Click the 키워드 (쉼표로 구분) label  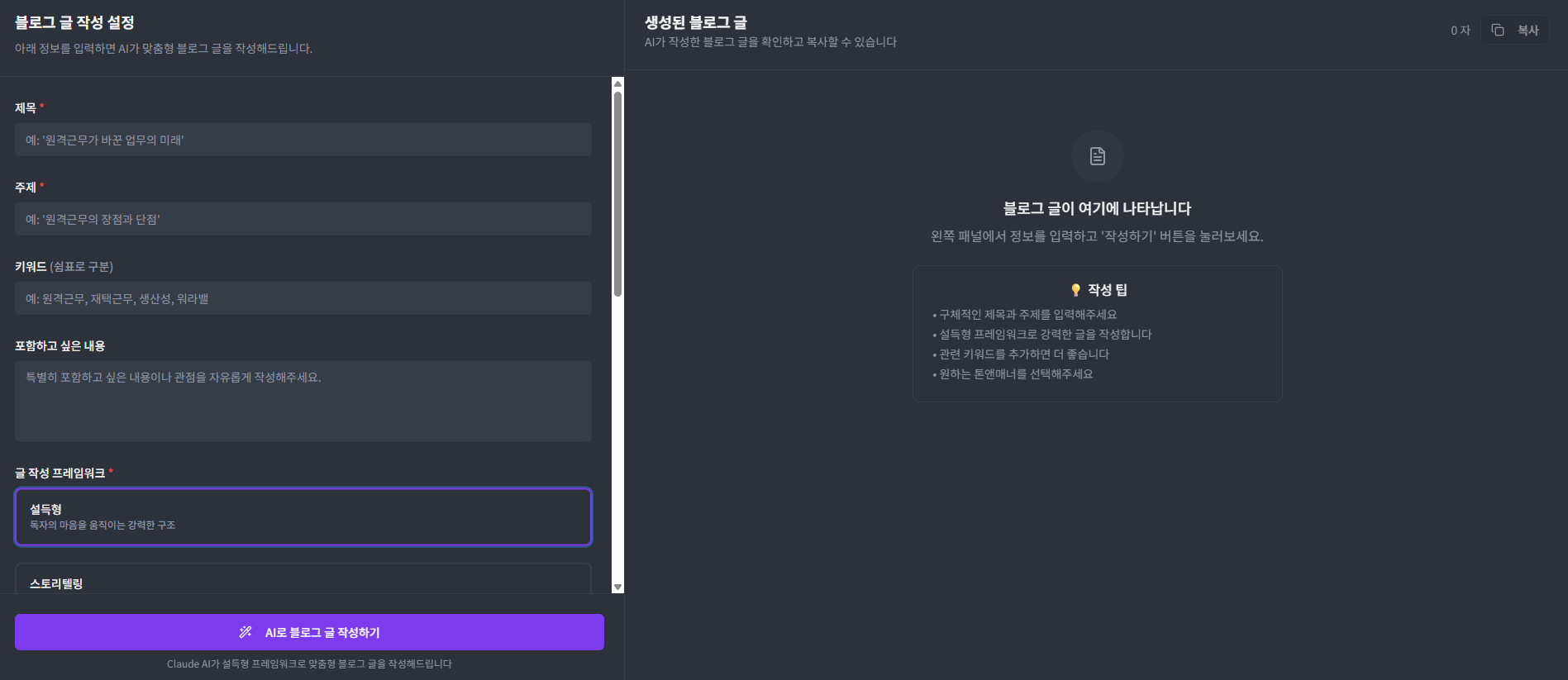64,266
